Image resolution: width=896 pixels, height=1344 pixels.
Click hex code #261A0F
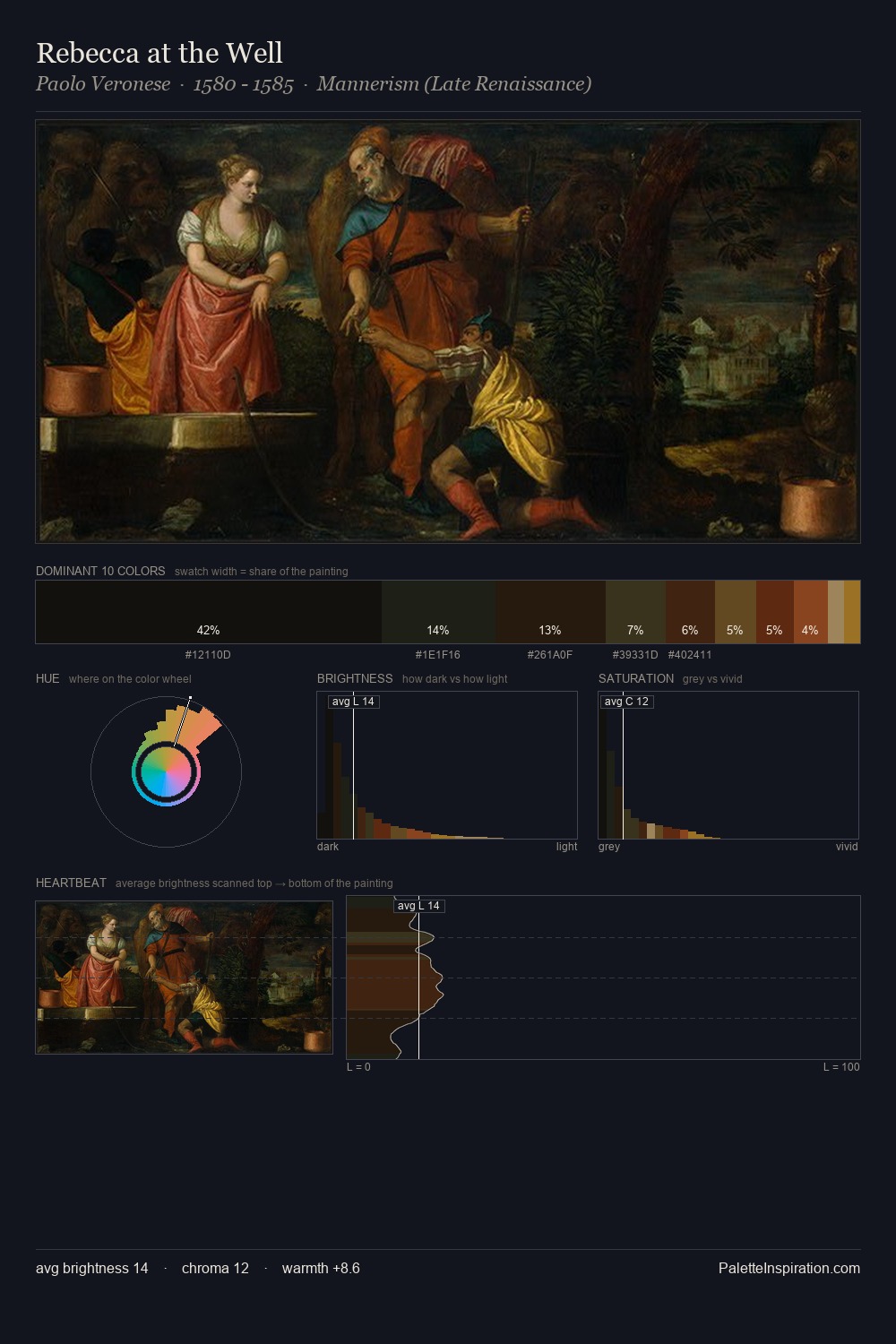pyautogui.click(x=550, y=655)
